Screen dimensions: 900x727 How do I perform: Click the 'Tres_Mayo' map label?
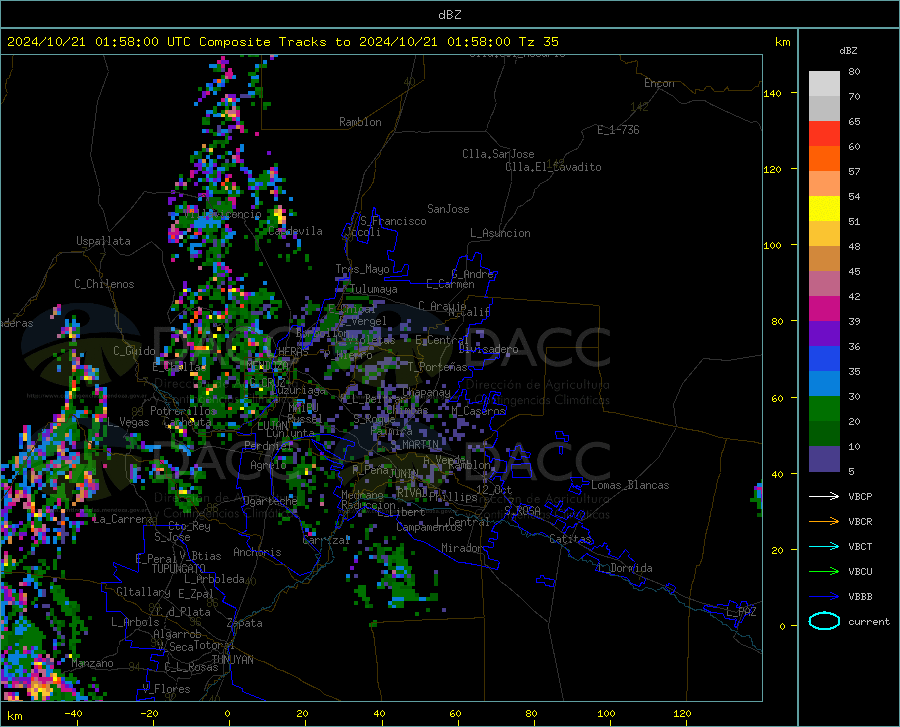(362, 269)
